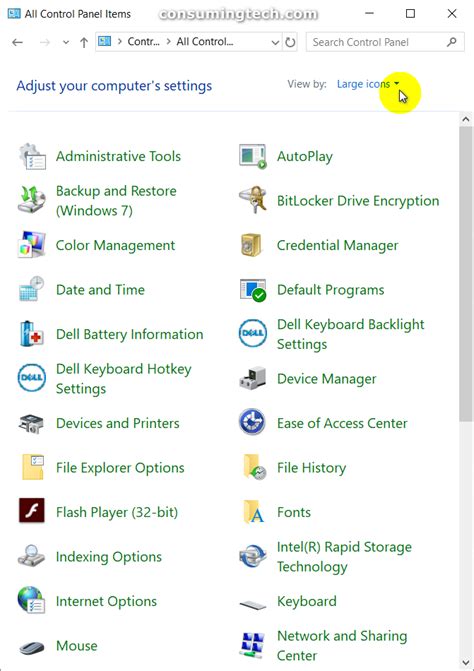474x671 pixels.
Task: Click the Forward navigation arrow
Action: [44, 42]
